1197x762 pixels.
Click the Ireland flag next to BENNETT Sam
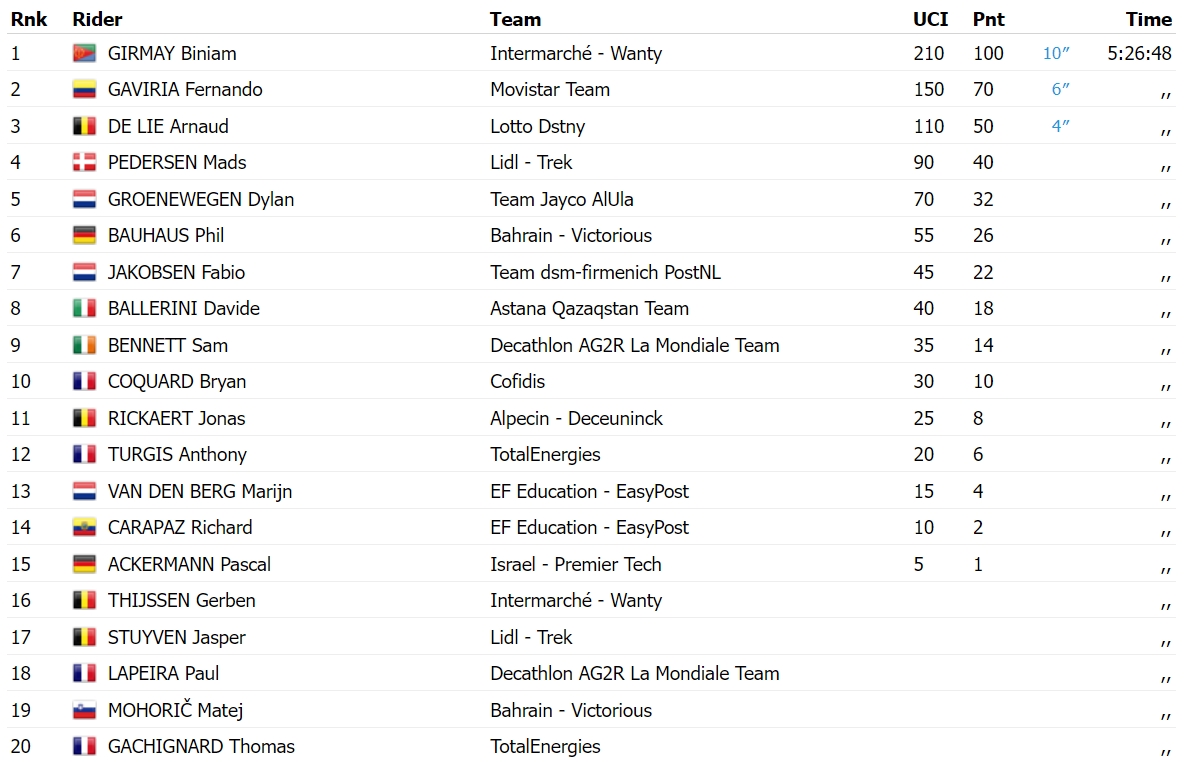point(84,345)
